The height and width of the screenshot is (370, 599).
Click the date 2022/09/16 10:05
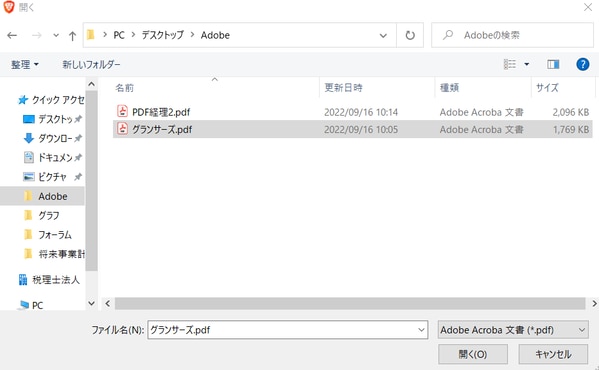[361, 130]
